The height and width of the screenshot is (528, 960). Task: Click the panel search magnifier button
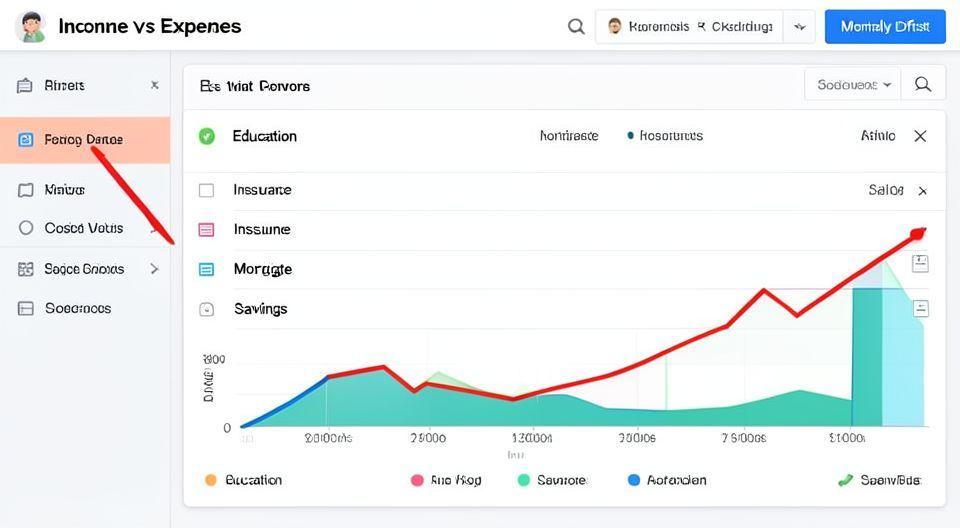click(922, 85)
